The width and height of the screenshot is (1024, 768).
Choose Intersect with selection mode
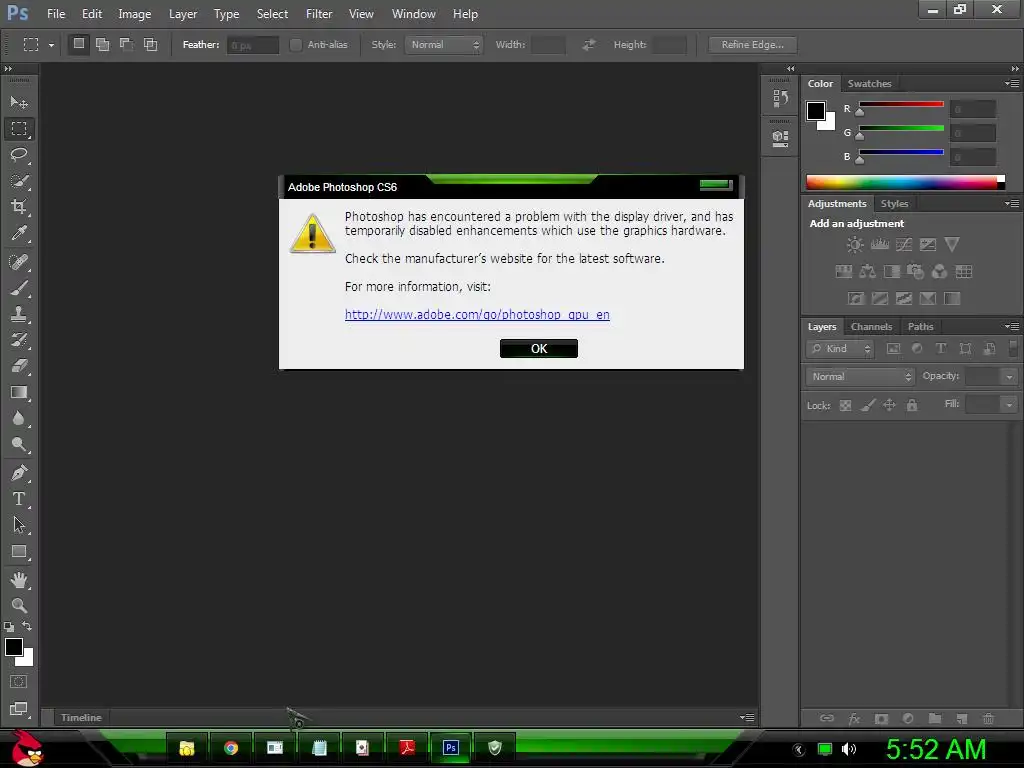151,44
